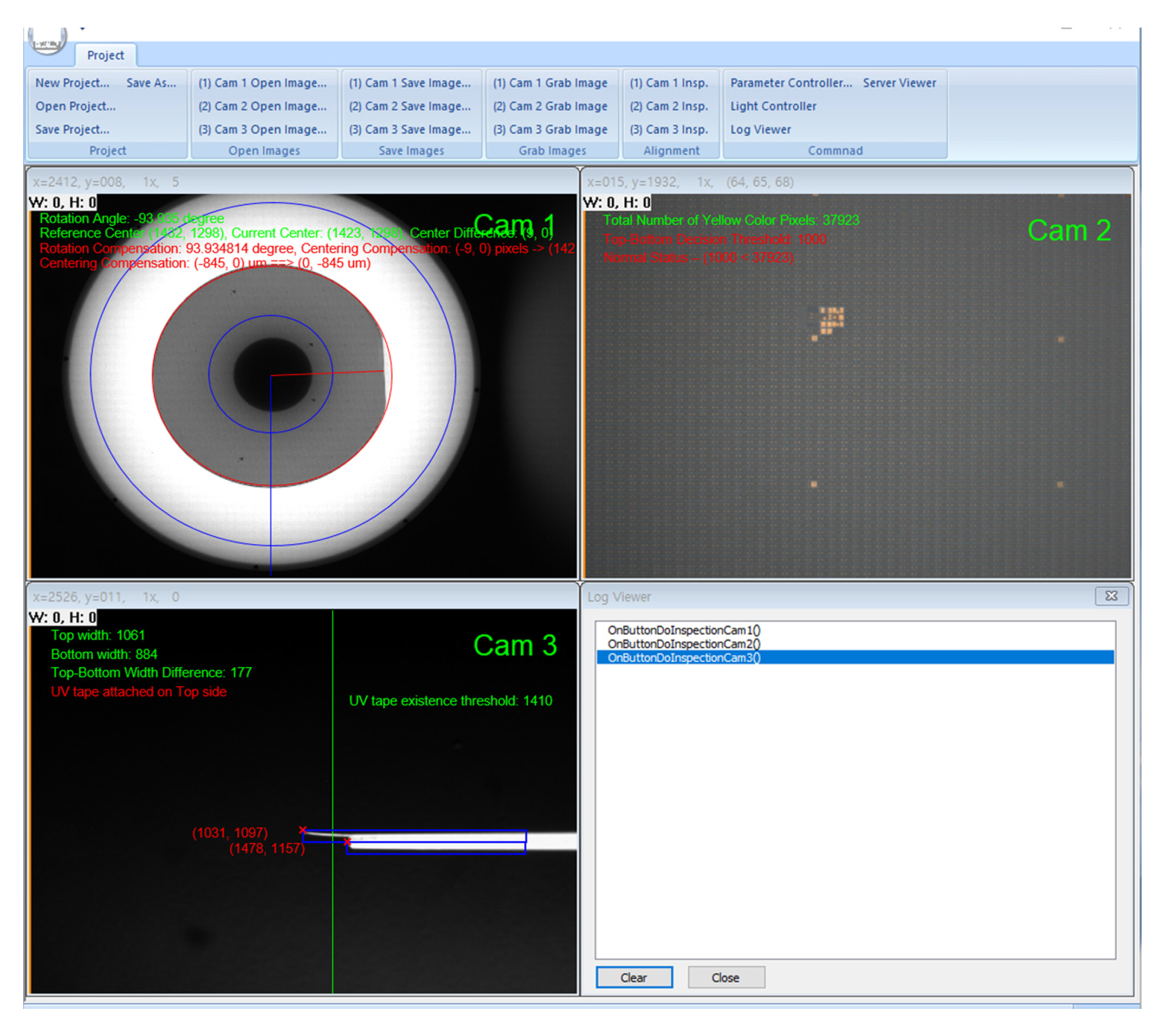
Task: Select OnButtonDoInspectionCam1() log entry
Action: pos(683,630)
